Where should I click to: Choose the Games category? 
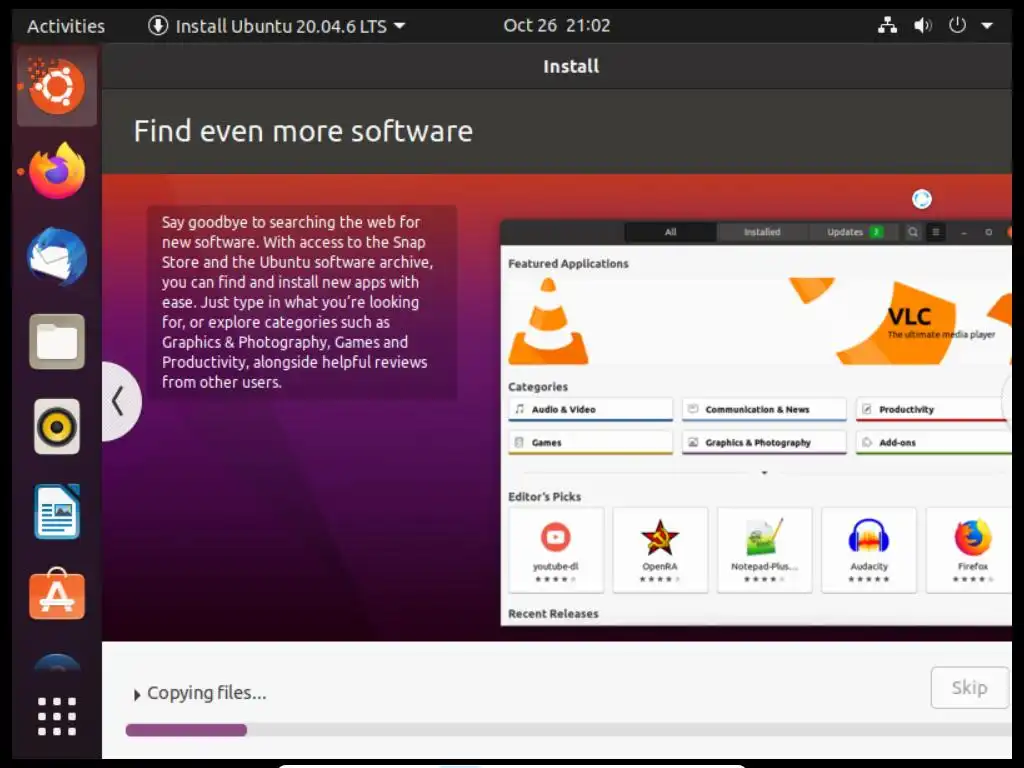[590, 443]
